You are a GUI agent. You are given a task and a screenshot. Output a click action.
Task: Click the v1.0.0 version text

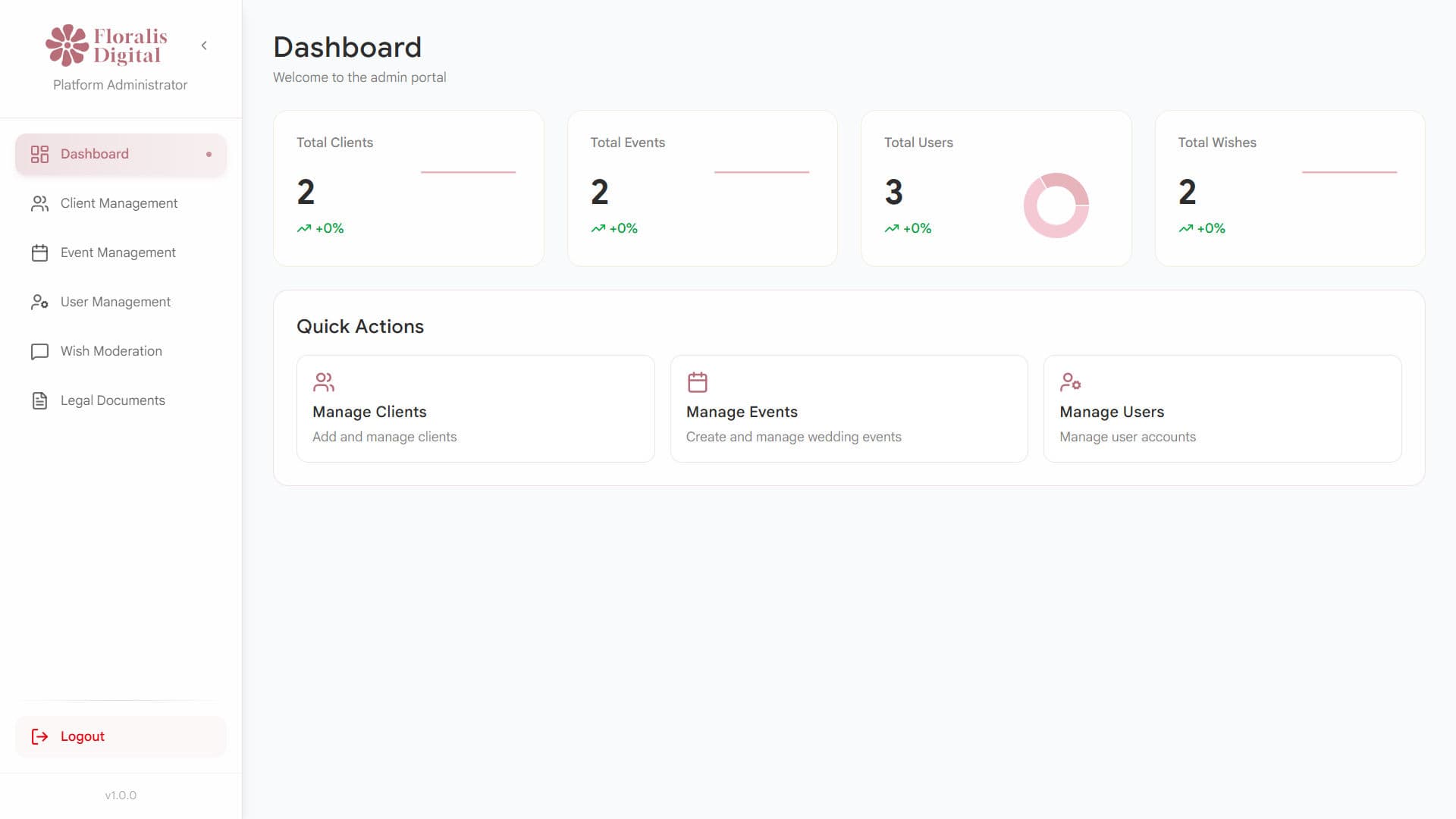[121, 795]
